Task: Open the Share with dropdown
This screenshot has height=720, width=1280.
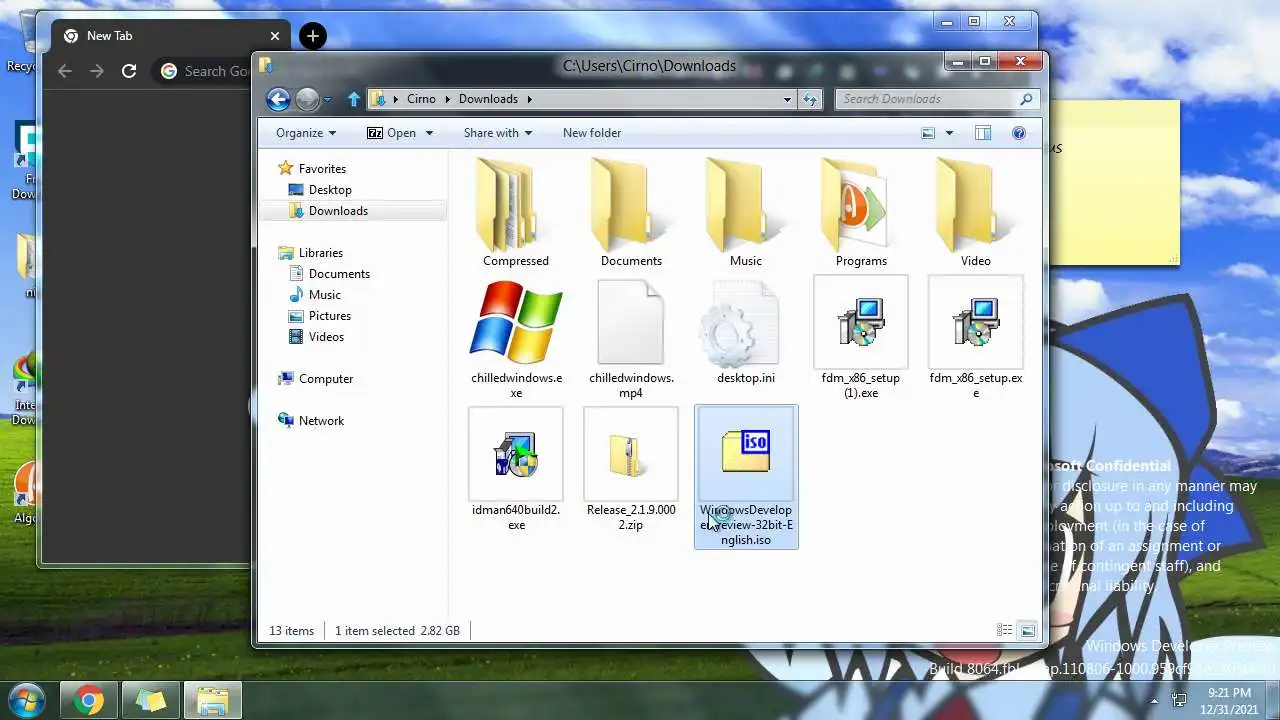Action: [498, 133]
